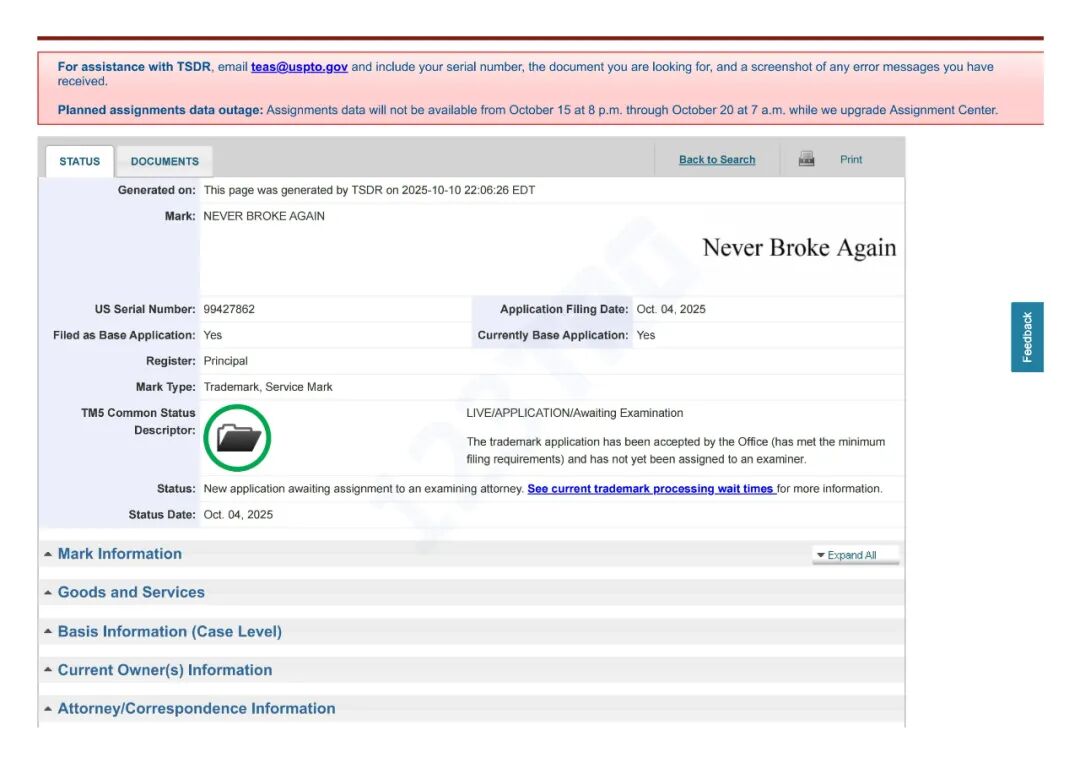The width and height of the screenshot is (1080, 763).
Task: Click the Application Filing Date value
Action: [671, 309]
